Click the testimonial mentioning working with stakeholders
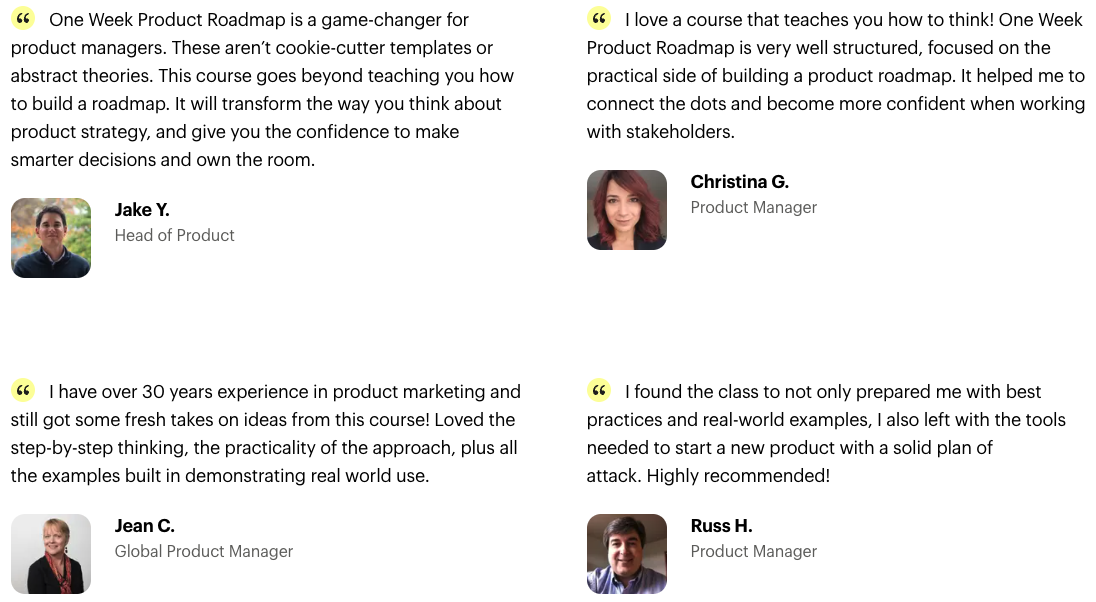Screen dimensions: 1096x602 (x=836, y=76)
